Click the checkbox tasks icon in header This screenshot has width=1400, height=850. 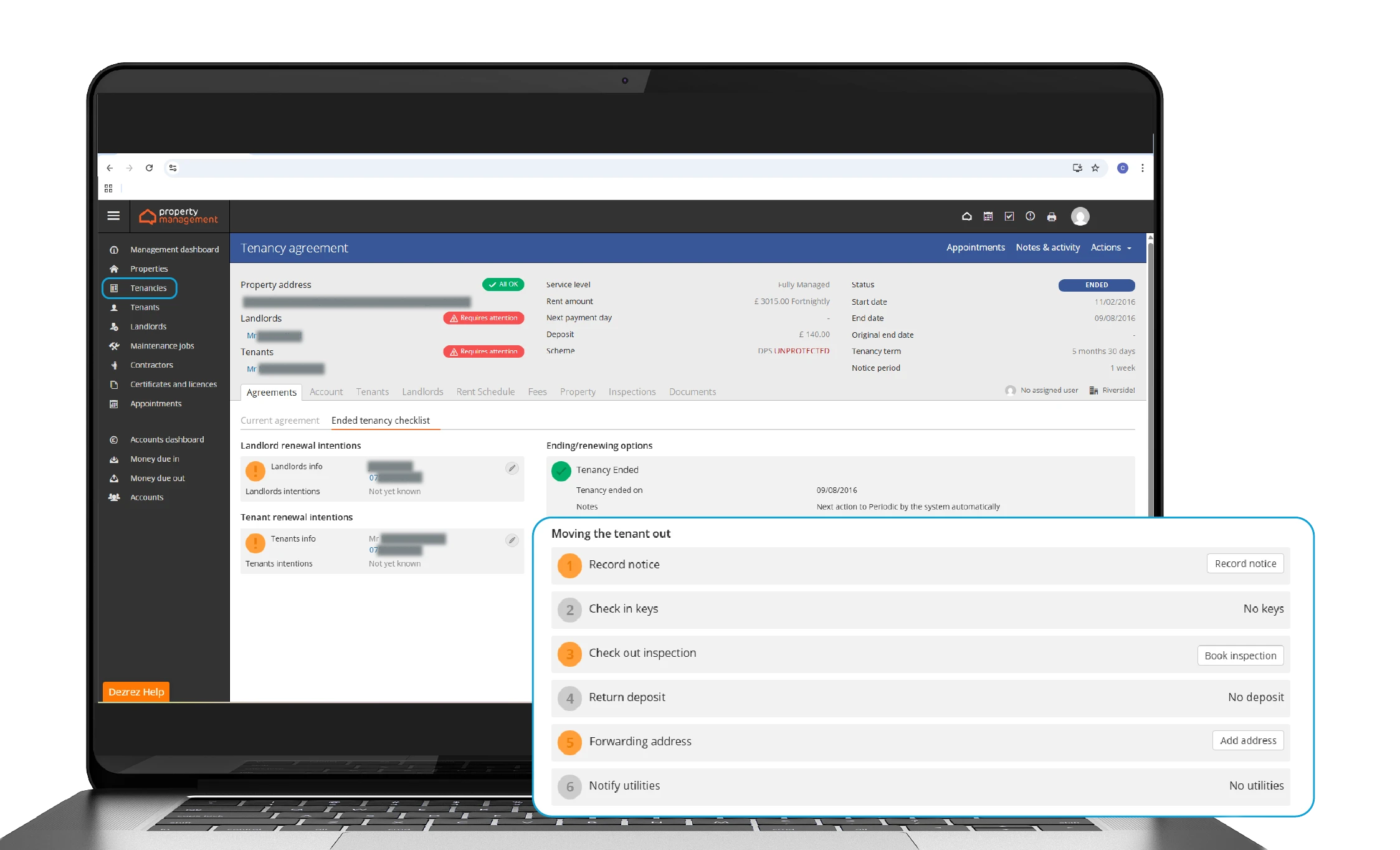[x=1009, y=216]
